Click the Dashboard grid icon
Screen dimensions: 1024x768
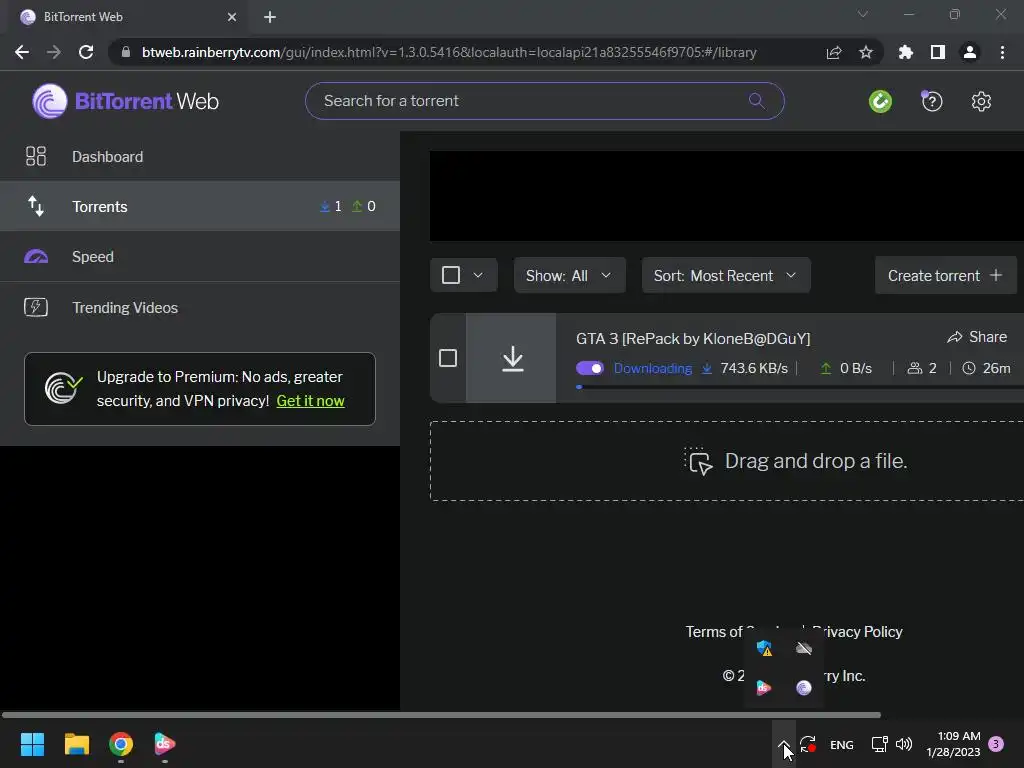(36, 156)
